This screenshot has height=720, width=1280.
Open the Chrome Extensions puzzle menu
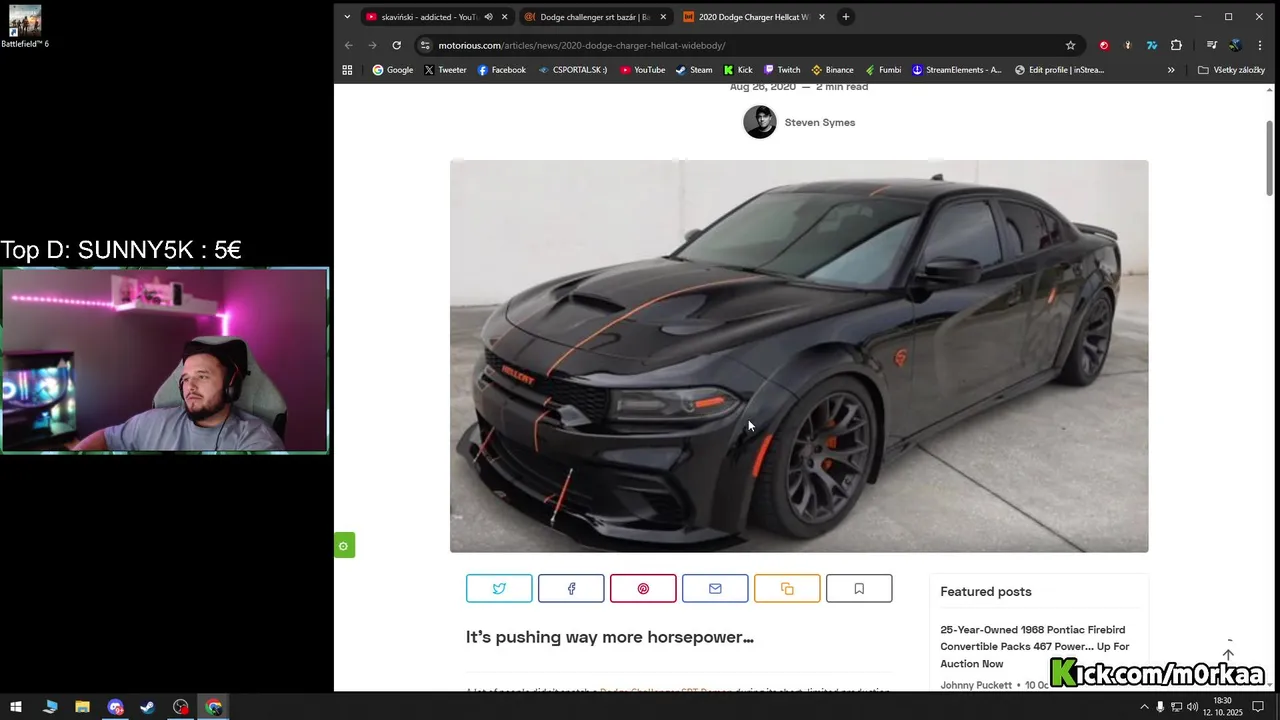click(1176, 45)
